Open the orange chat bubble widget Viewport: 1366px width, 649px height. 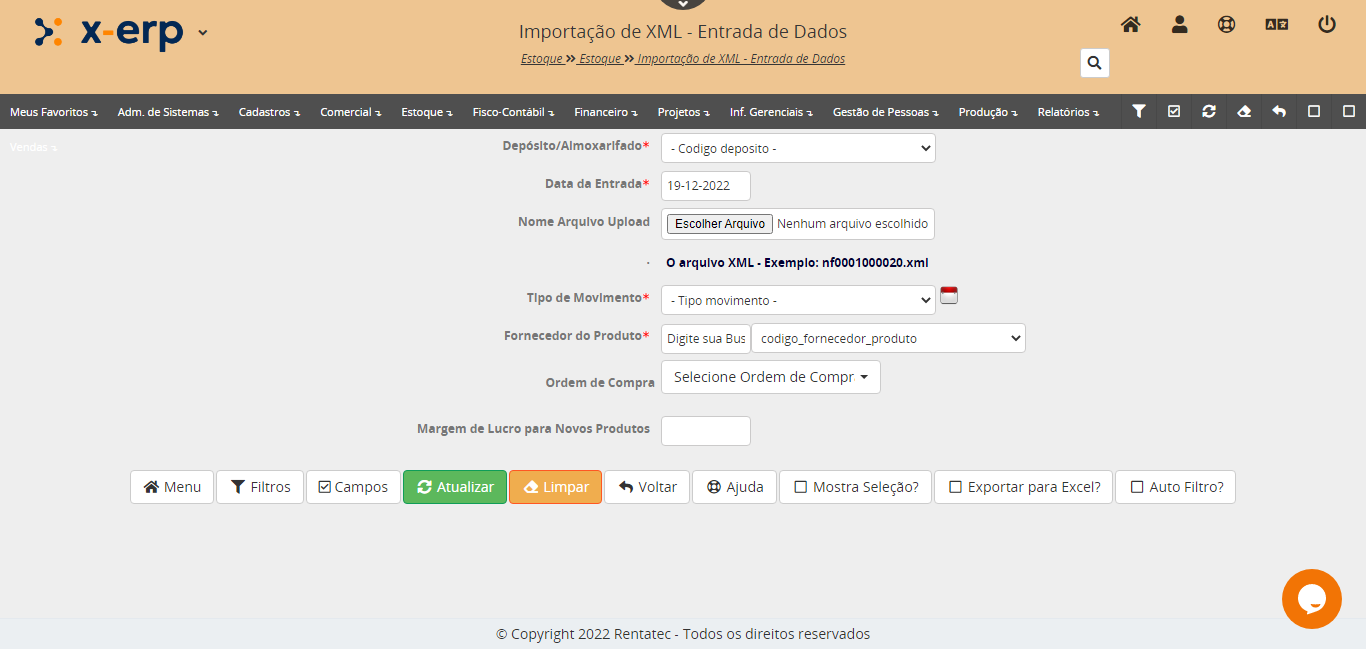(x=1311, y=598)
